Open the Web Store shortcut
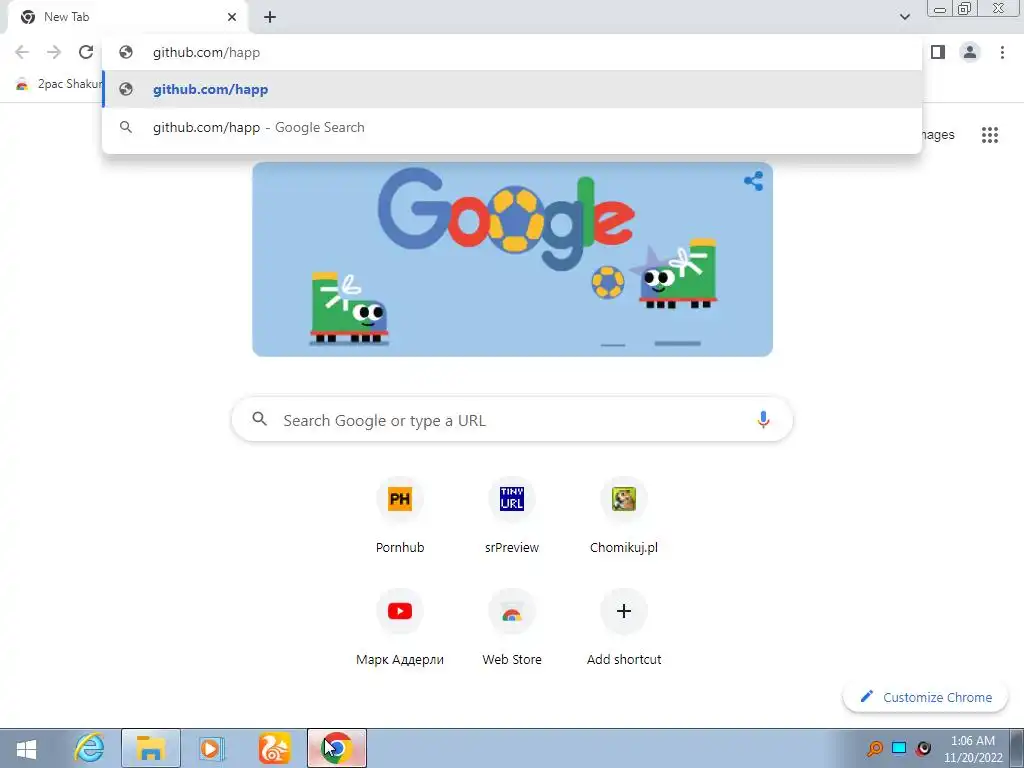This screenshot has width=1024, height=768. tap(511, 628)
